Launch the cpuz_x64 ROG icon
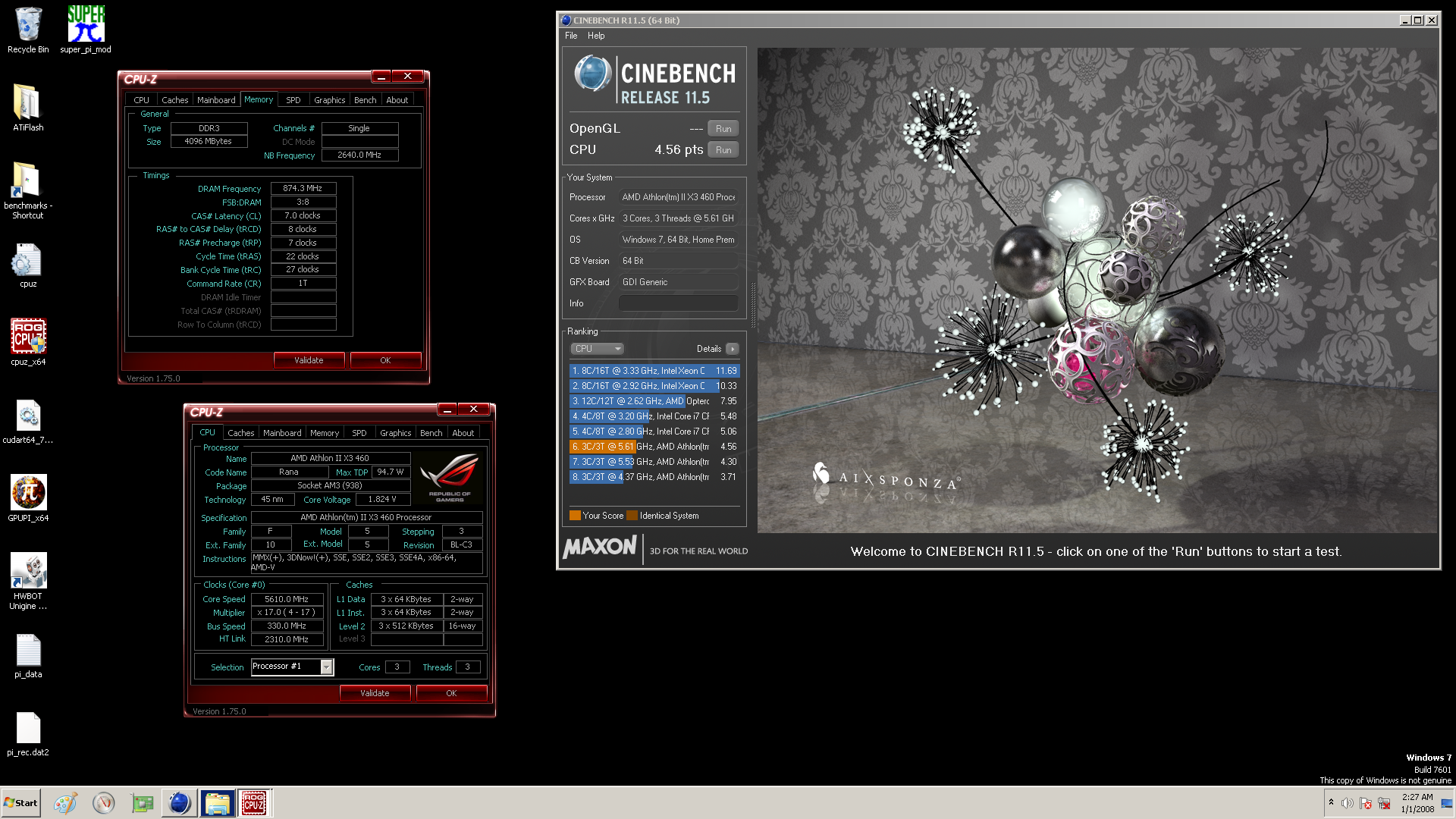Image resolution: width=1456 pixels, height=819 pixels. [28, 342]
